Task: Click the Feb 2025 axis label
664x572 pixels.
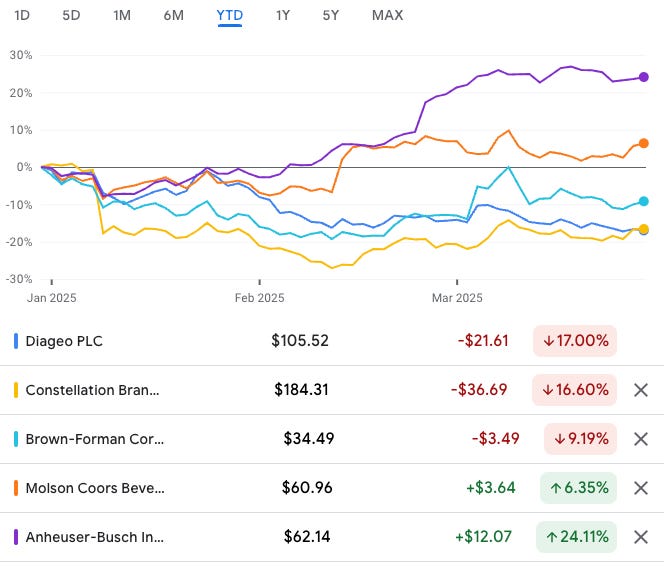Action: click(x=260, y=298)
